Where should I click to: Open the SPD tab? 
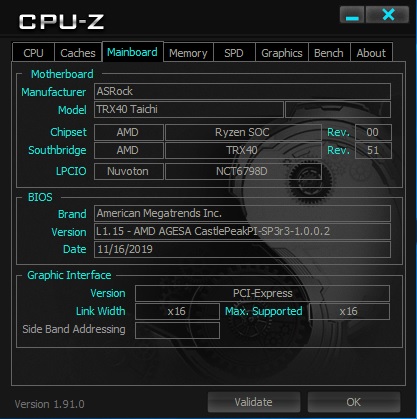click(x=234, y=53)
